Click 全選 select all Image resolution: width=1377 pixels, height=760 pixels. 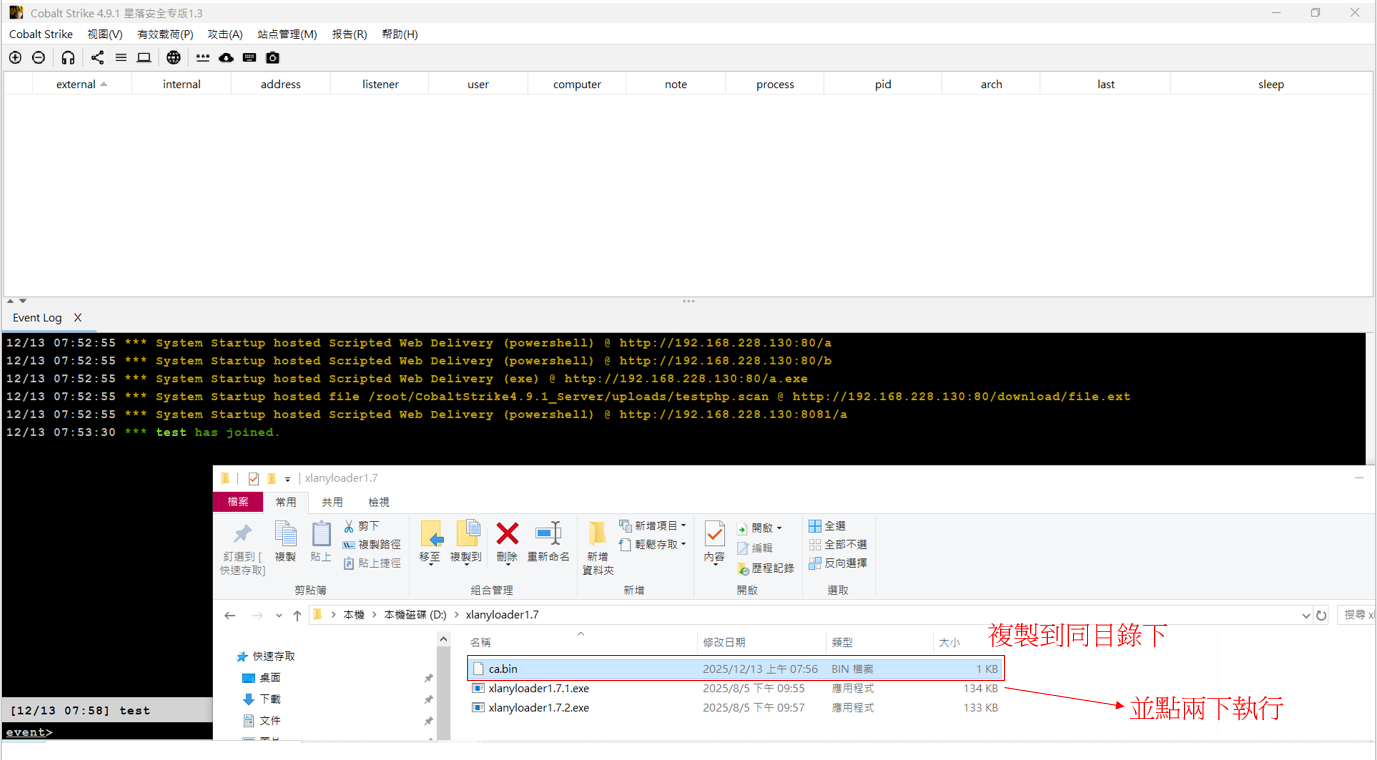click(827, 526)
